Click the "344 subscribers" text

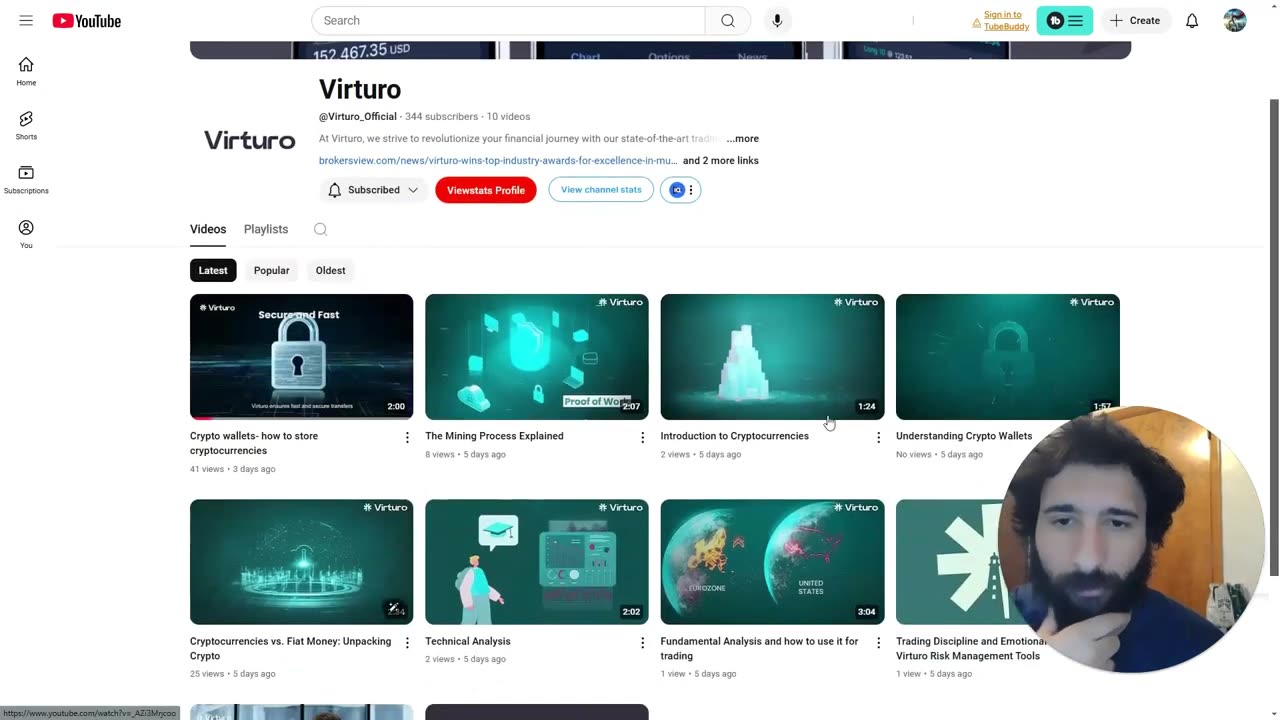tap(441, 117)
